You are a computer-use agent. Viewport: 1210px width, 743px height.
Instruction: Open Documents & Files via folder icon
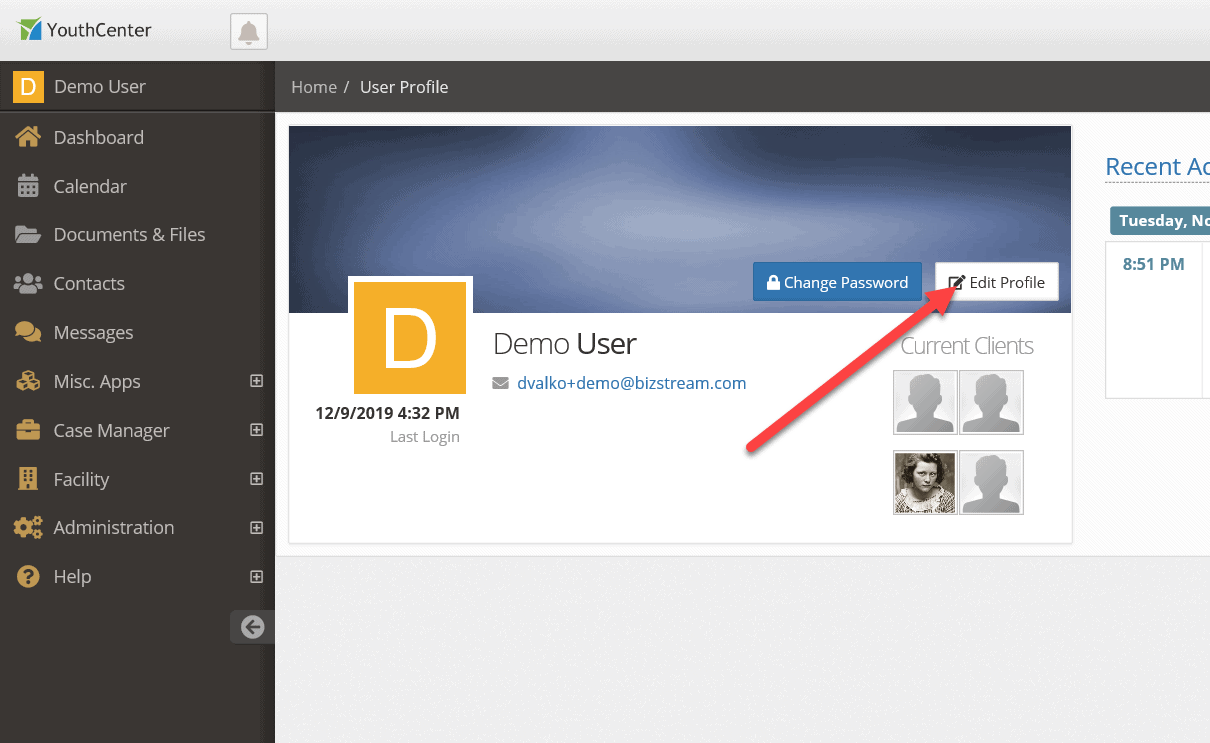(x=27, y=234)
